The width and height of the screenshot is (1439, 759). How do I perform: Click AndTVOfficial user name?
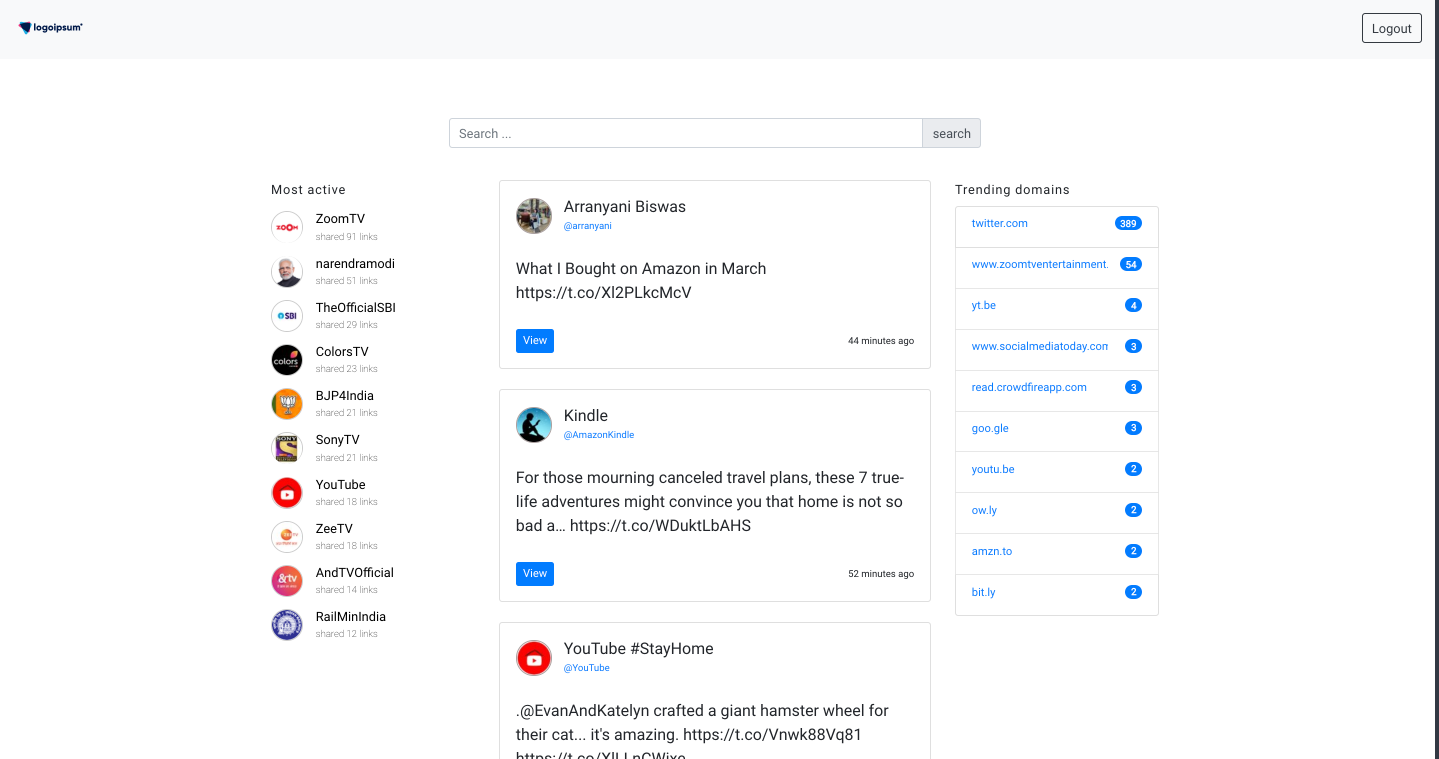(x=355, y=573)
